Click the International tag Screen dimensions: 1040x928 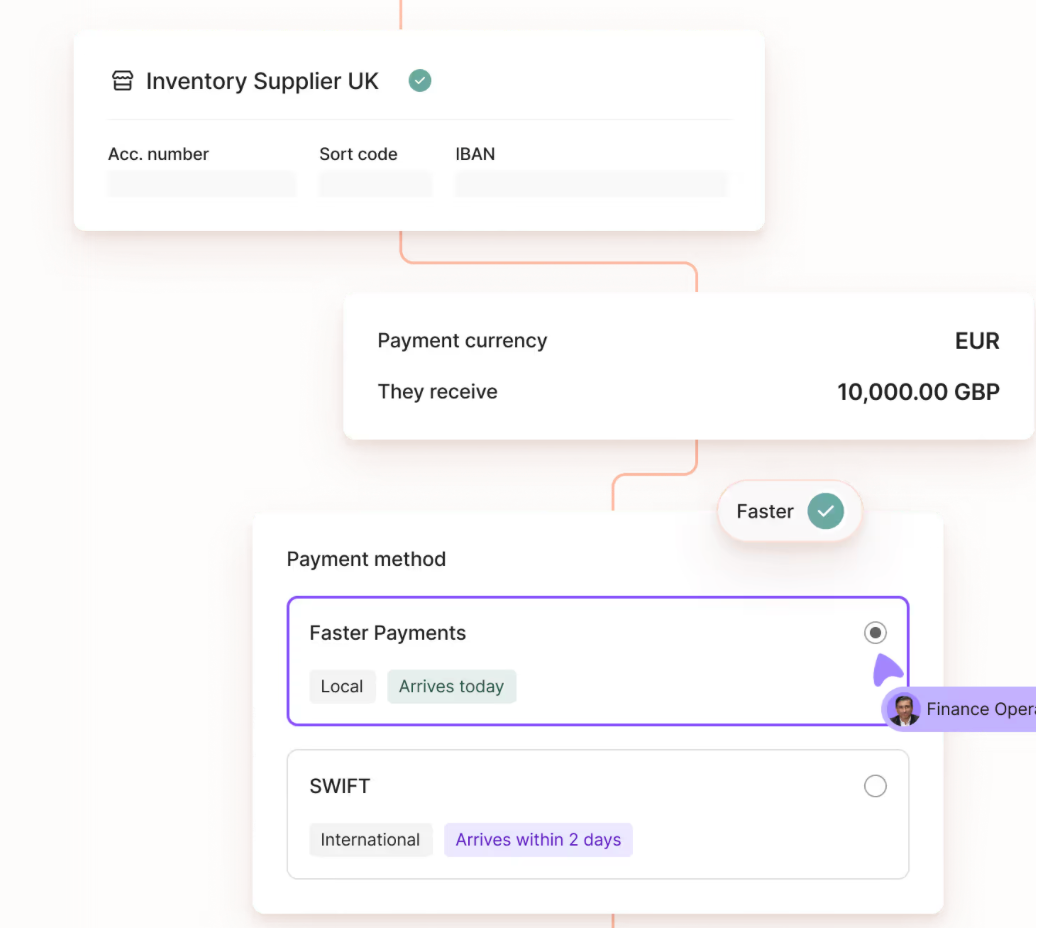370,840
